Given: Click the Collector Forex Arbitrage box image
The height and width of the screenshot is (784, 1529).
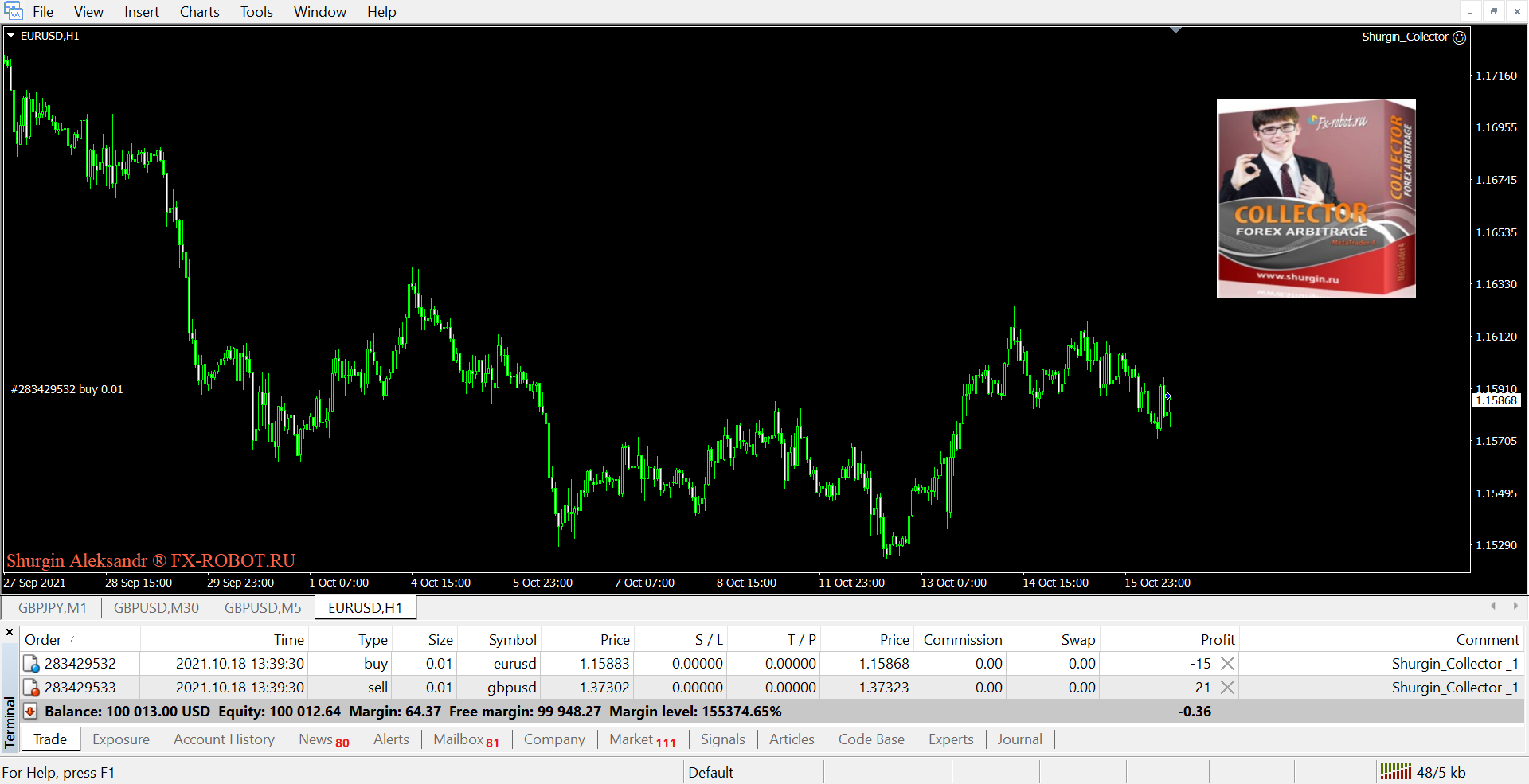Looking at the screenshot, I should [x=1316, y=198].
